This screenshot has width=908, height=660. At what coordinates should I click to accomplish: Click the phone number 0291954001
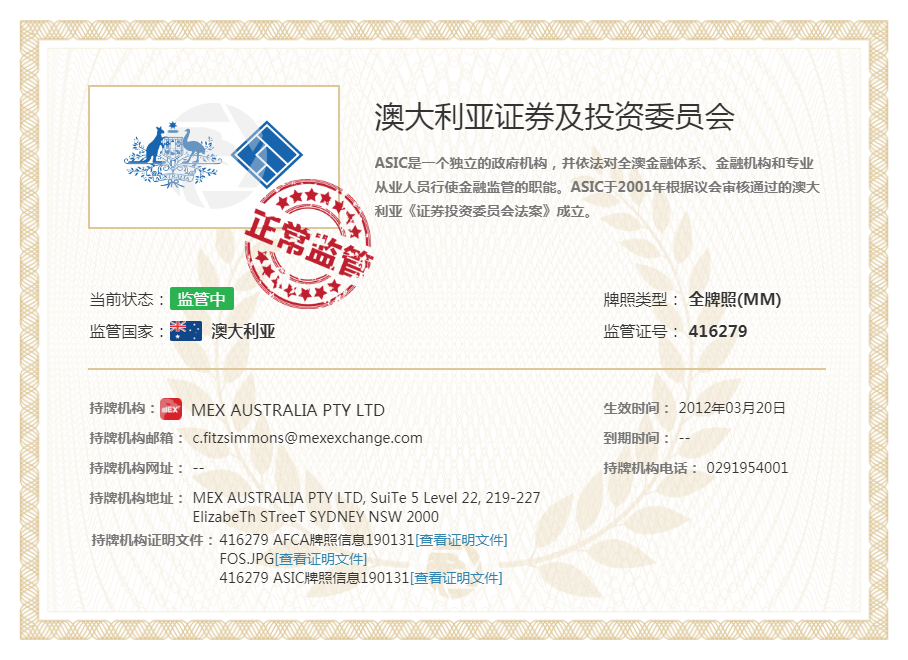(x=747, y=468)
